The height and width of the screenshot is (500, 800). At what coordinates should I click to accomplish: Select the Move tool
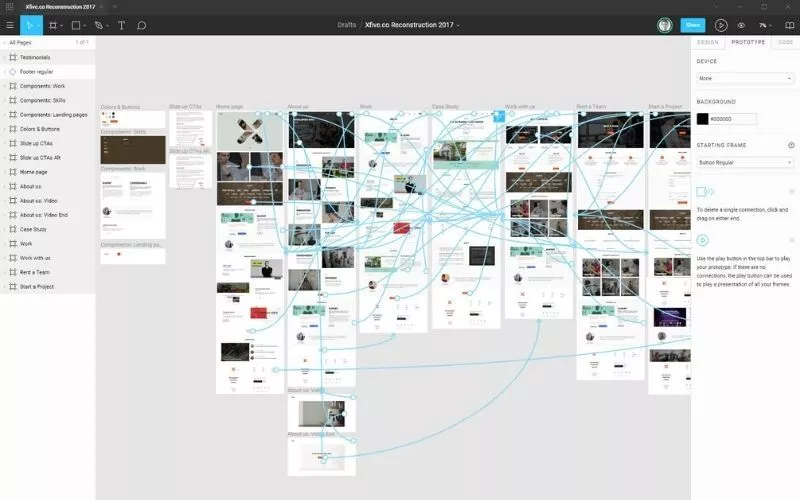coord(29,25)
